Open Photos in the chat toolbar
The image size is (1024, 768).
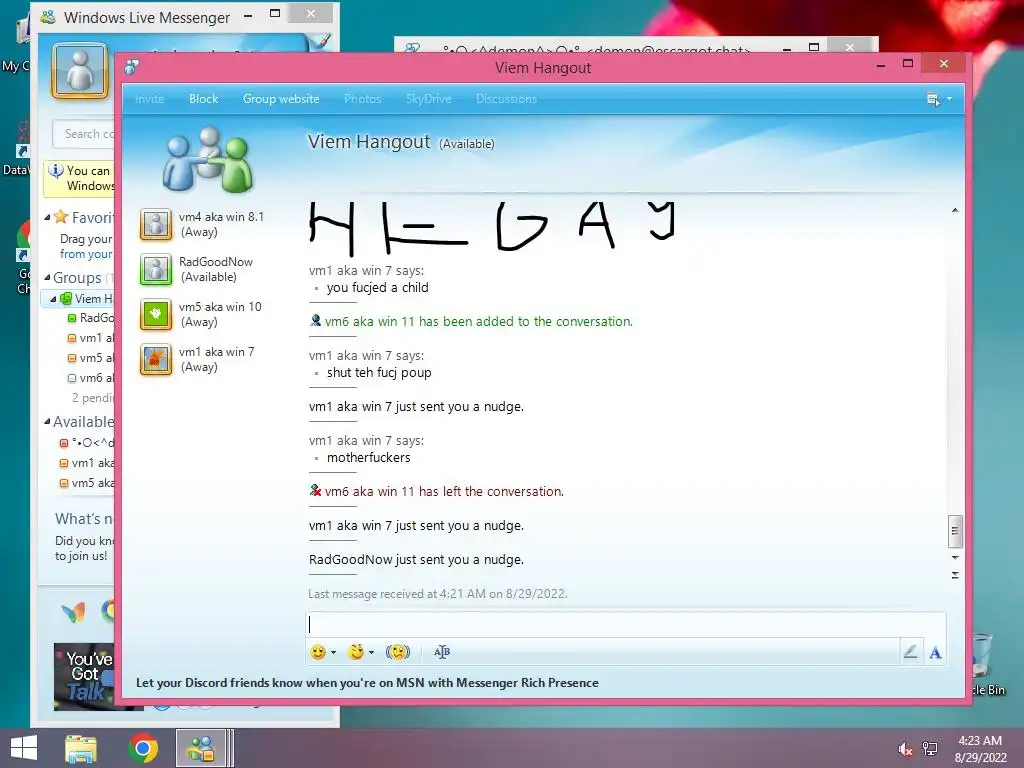point(362,99)
